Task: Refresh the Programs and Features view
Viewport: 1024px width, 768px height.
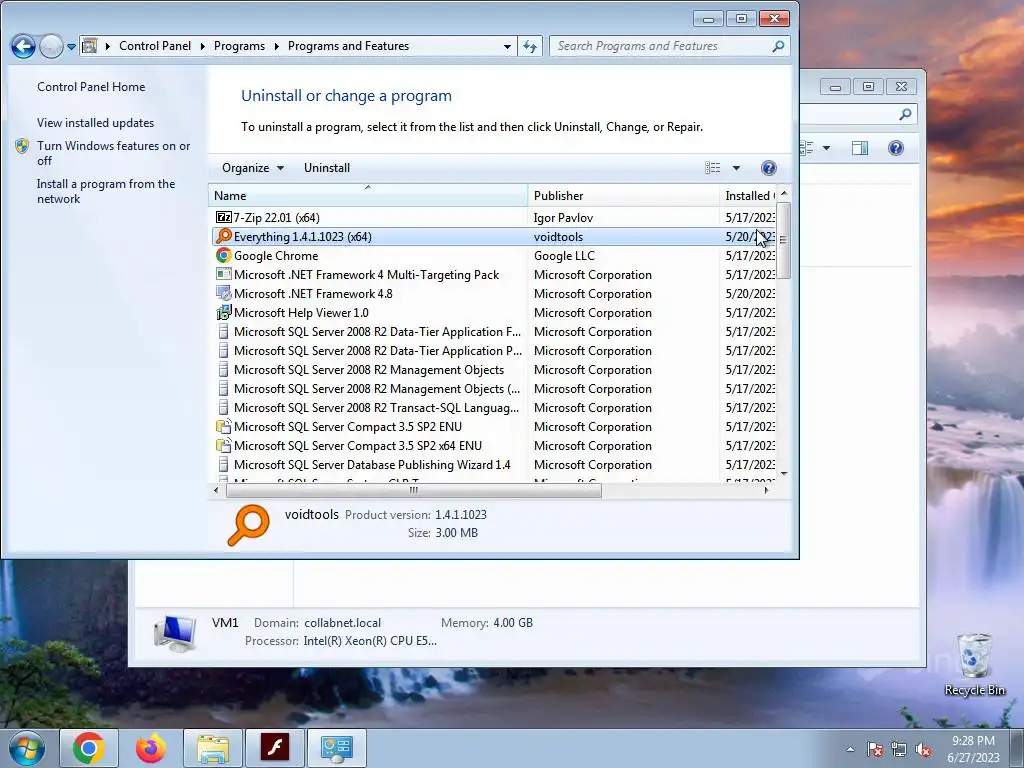Action: [x=530, y=46]
